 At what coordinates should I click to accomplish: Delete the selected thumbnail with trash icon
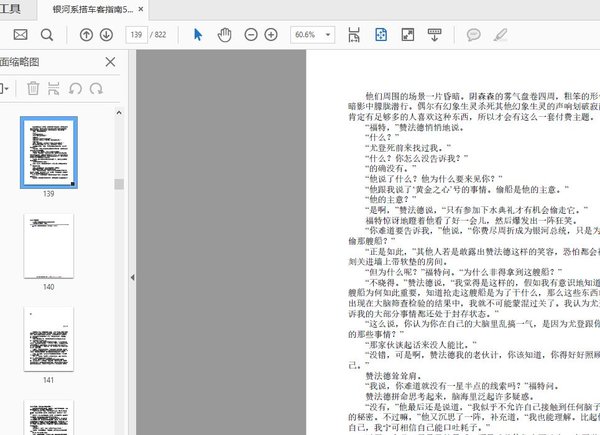click(x=33, y=89)
